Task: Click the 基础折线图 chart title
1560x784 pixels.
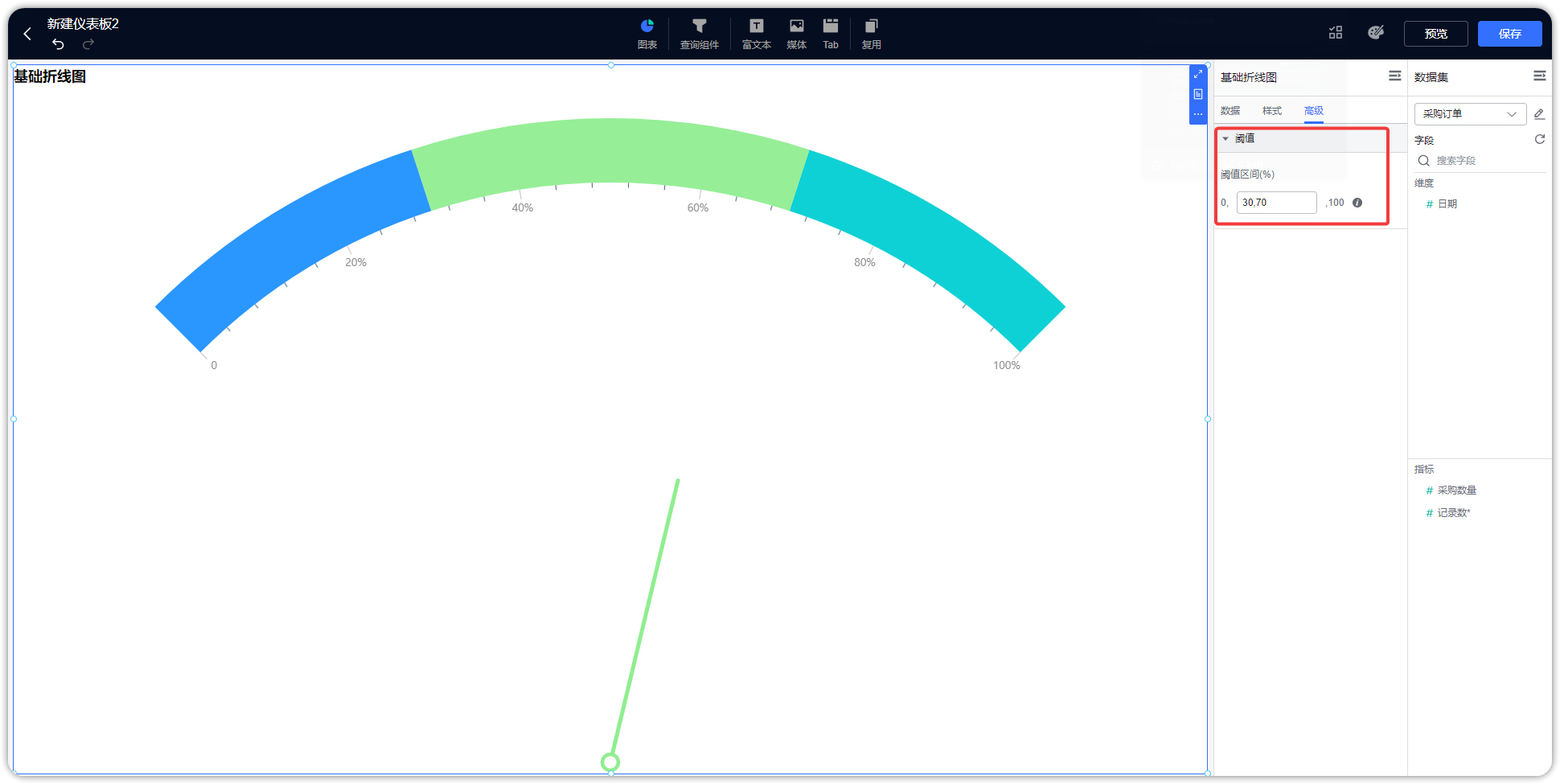Action: click(50, 77)
